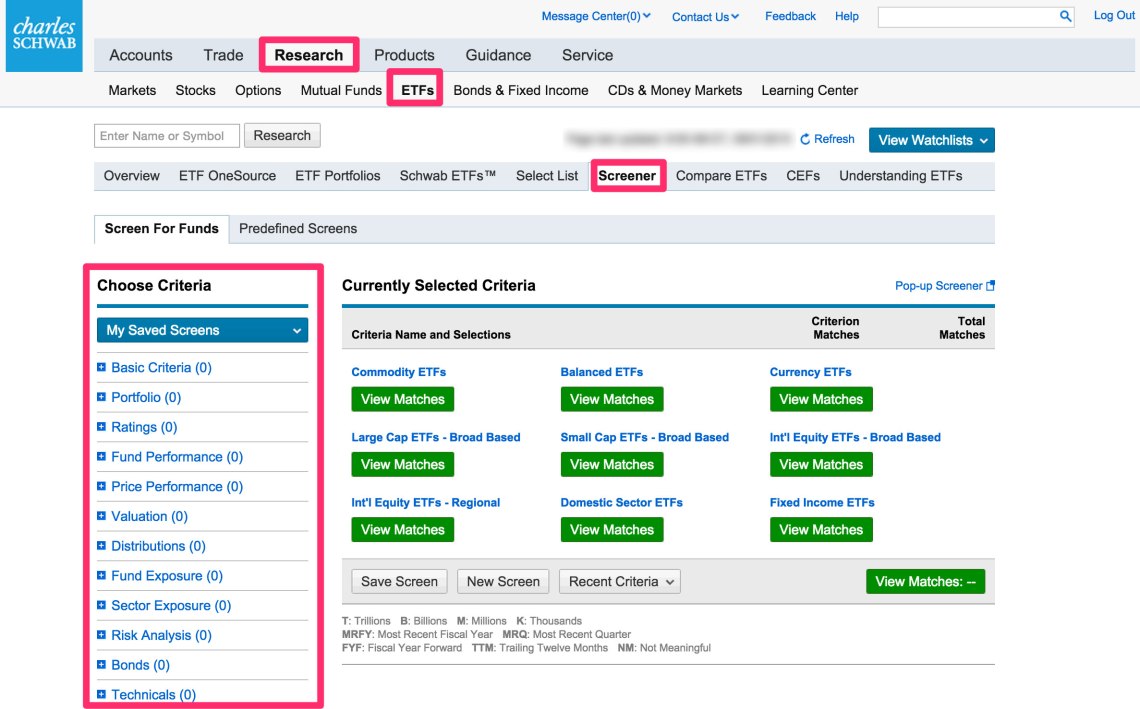Open the Trade main menu
Image resolution: width=1140 pixels, height=709 pixels.
click(223, 55)
